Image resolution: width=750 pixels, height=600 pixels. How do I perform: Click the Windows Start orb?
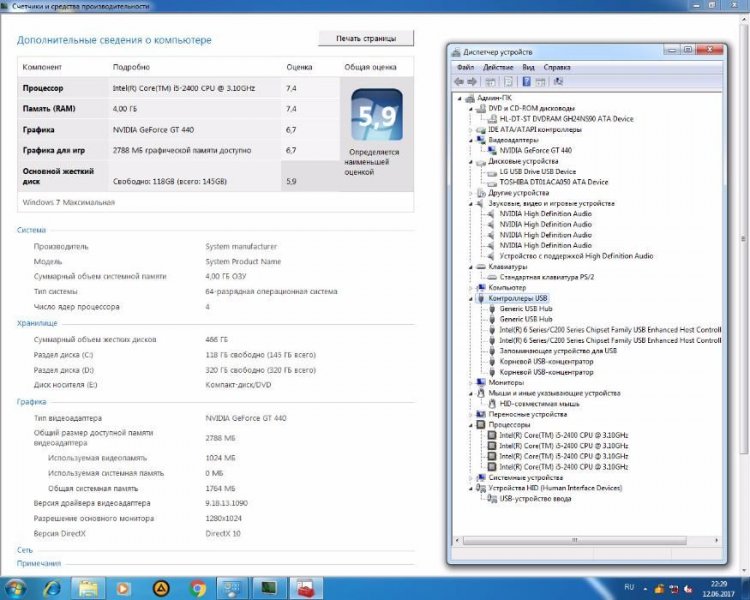pyautogui.click(x=14, y=588)
